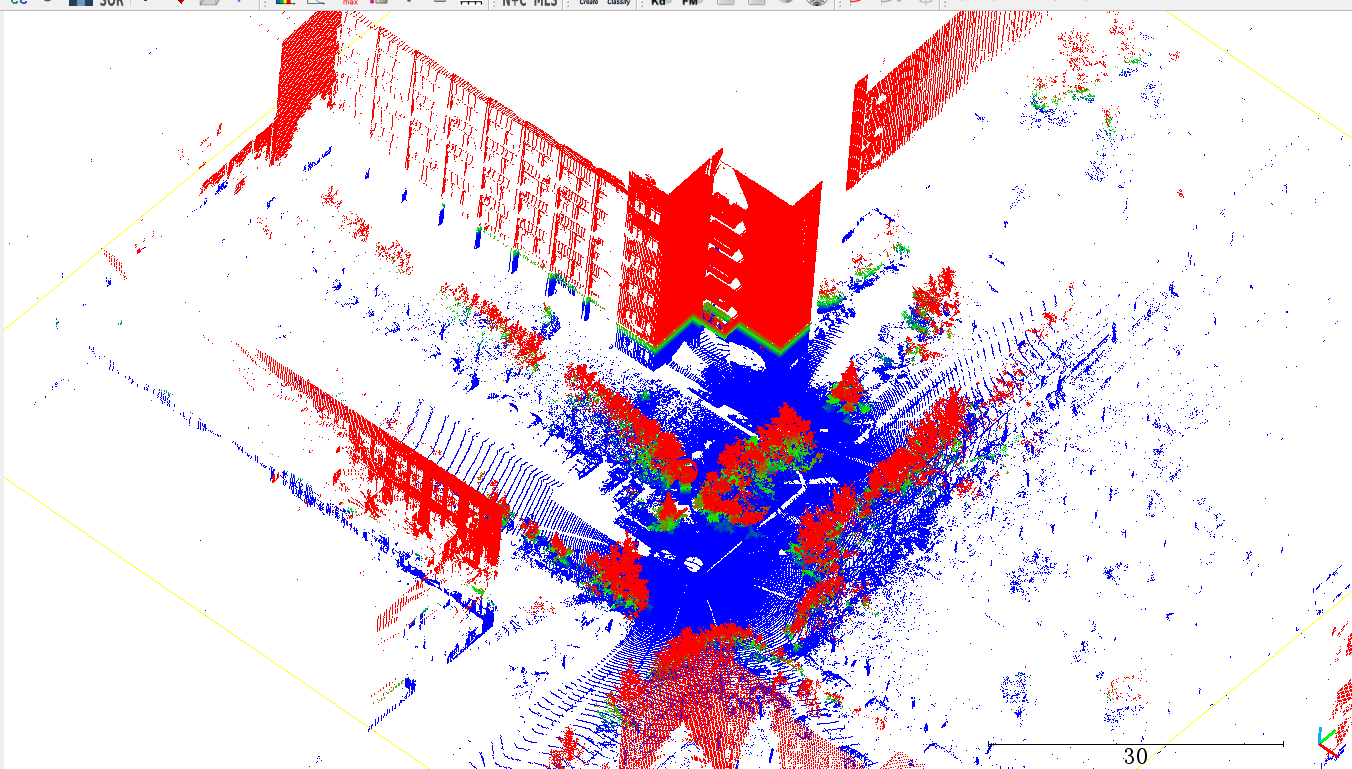The image size is (1352, 769).
Task: Click the XYZ axis orientation trihedron
Action: tap(1329, 742)
